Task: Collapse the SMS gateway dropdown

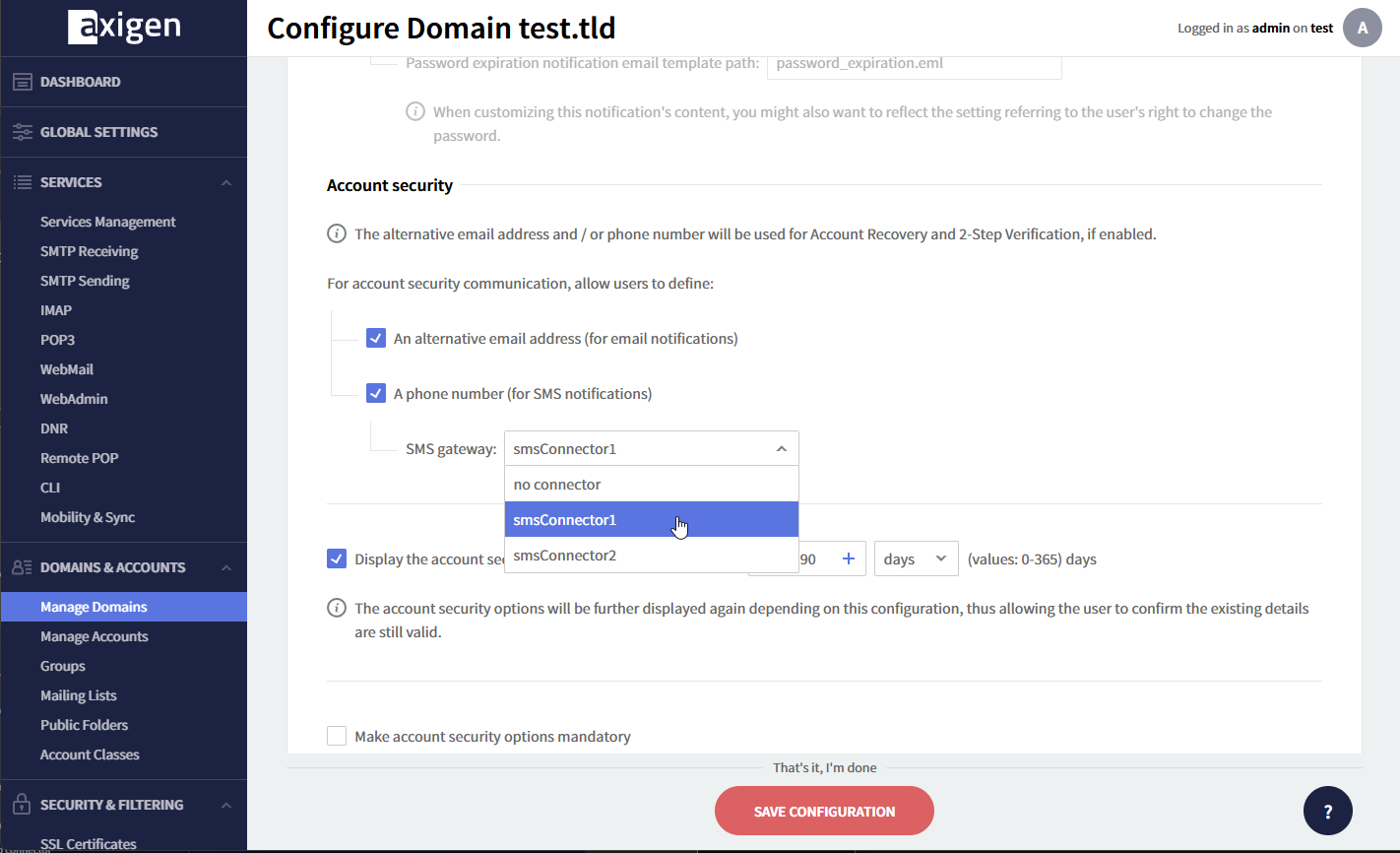Action: (781, 449)
